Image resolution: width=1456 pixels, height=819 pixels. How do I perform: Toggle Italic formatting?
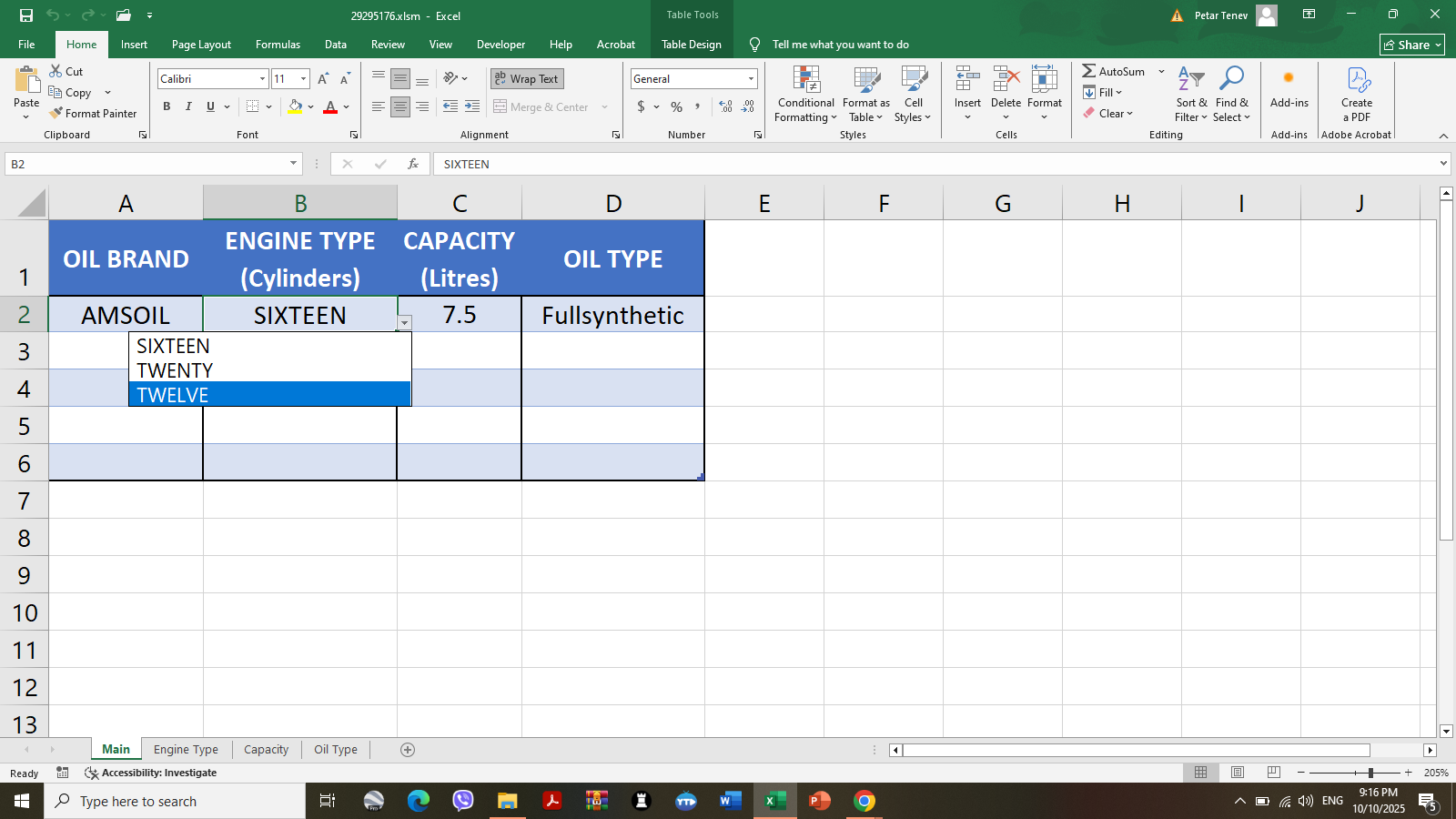pos(188,106)
